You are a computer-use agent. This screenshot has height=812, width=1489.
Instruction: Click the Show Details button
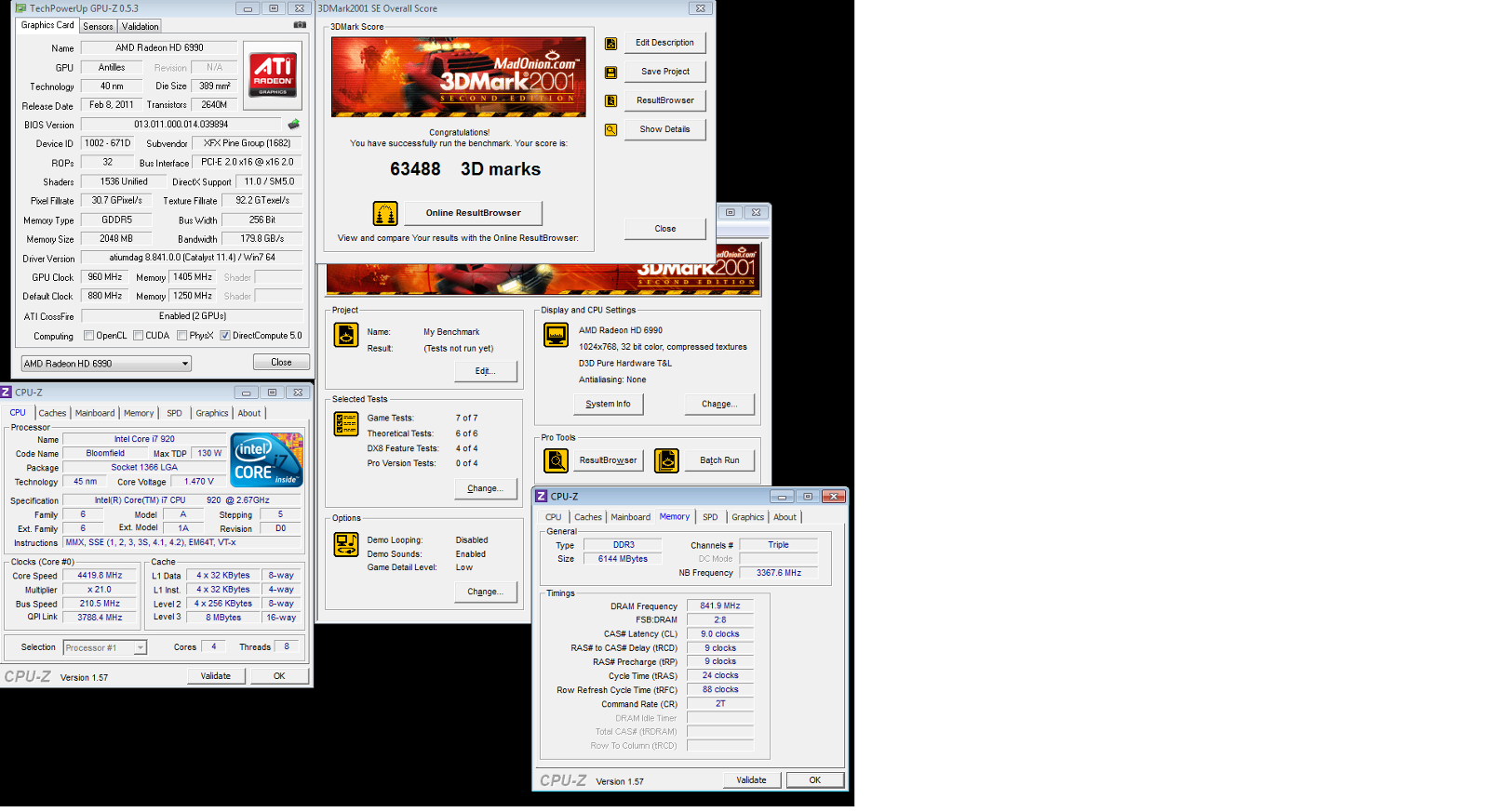click(x=664, y=129)
